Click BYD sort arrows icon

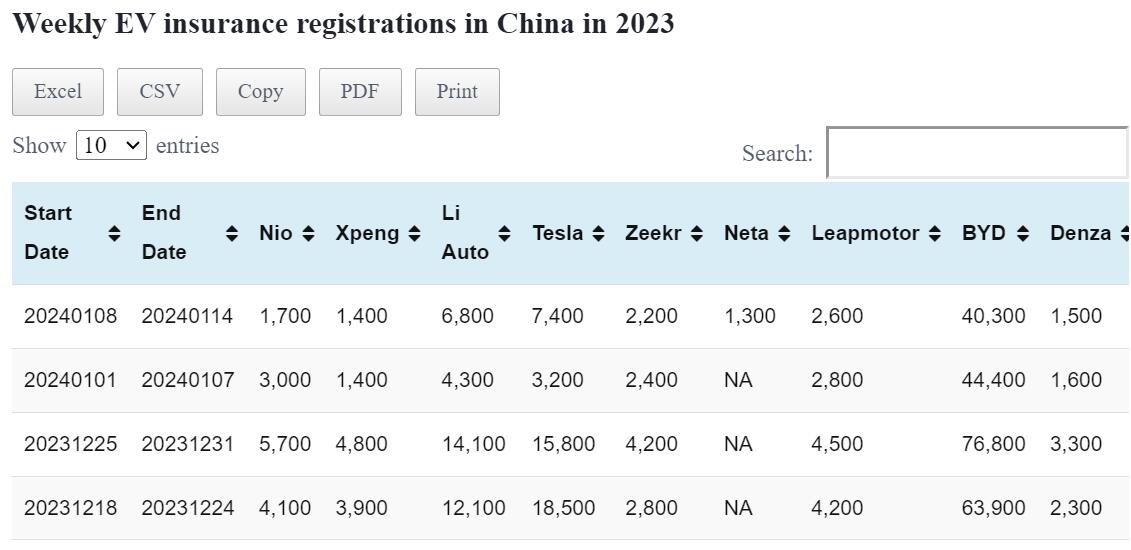[x=1022, y=233]
